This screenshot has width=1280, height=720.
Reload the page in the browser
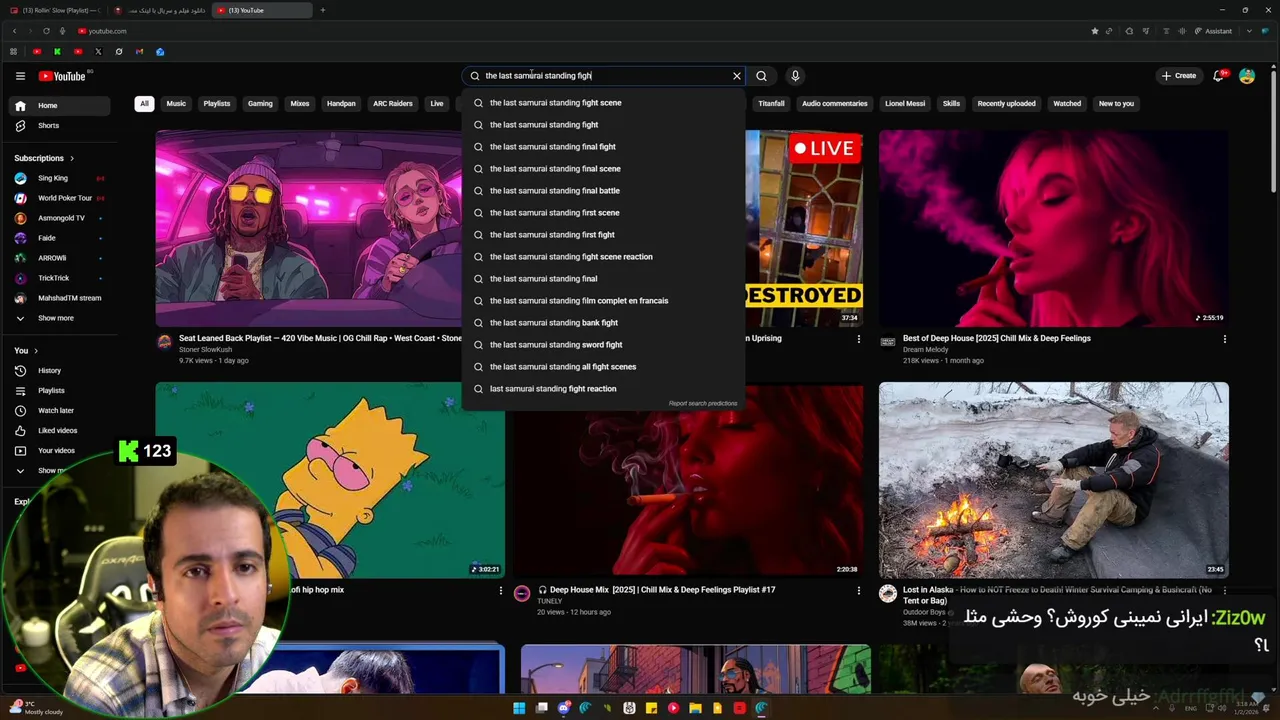pos(46,31)
